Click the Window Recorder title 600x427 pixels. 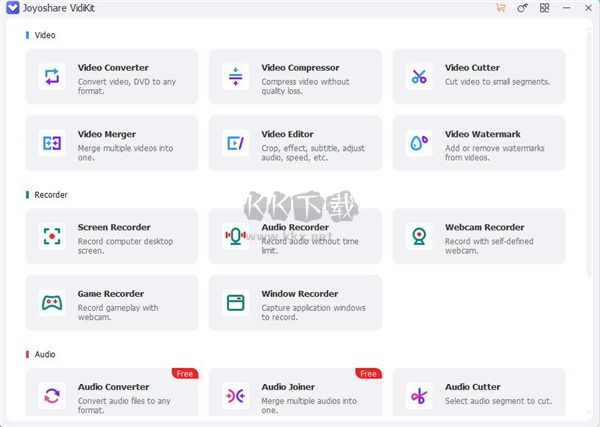coord(300,294)
